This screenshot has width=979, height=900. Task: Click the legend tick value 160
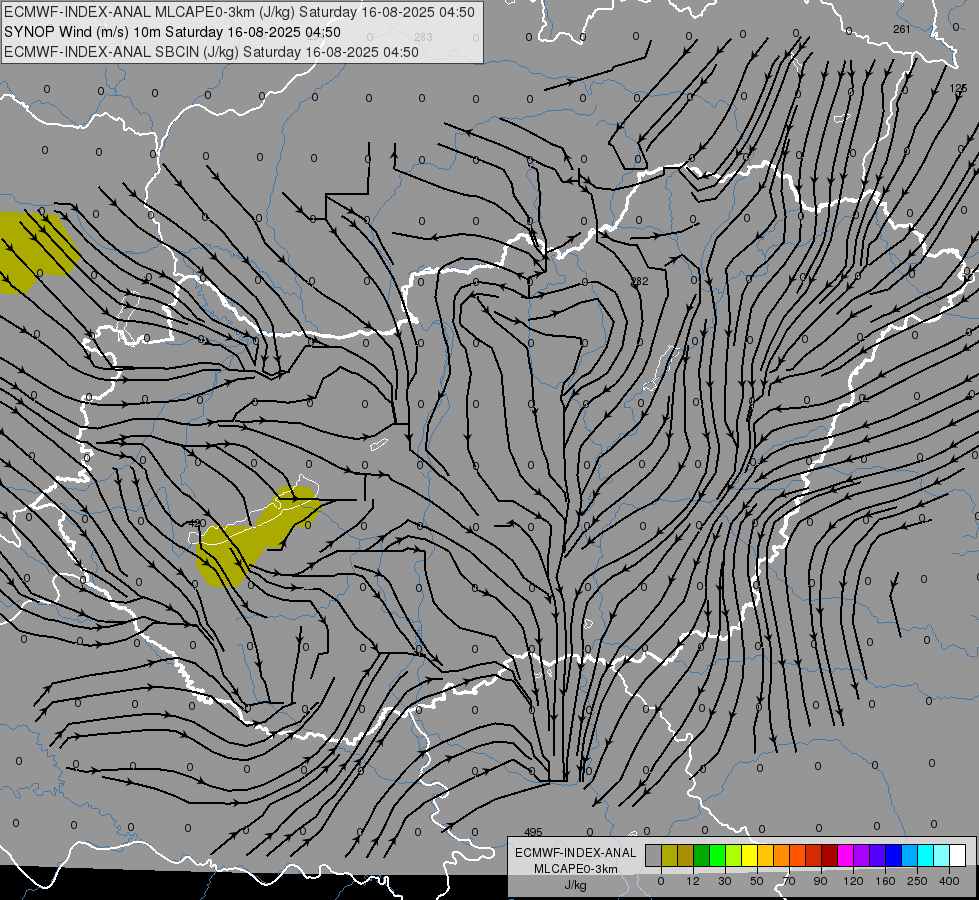pos(885,881)
